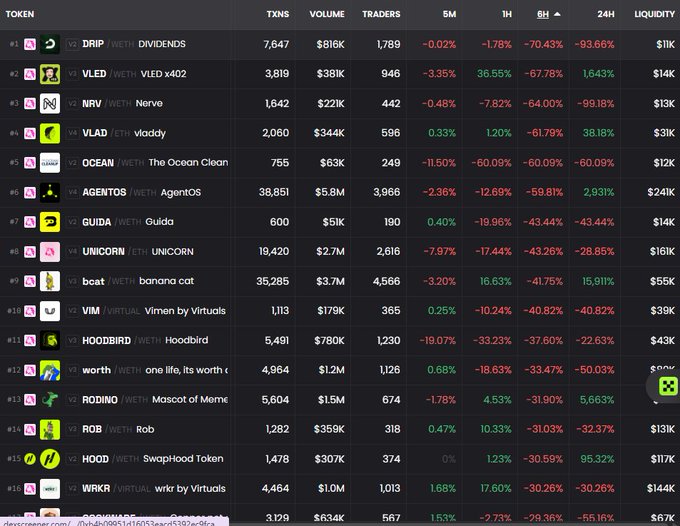Screen dimensions: 680x526
Task: Sort table by 24H column header
Action: click(605, 14)
